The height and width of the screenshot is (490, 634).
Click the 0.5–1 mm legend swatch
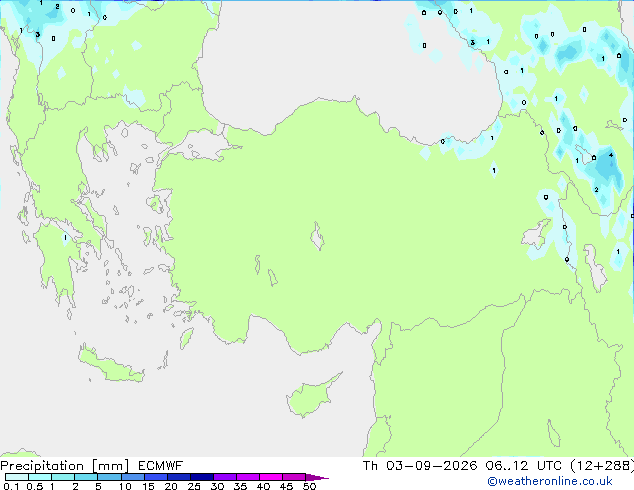pos(40,477)
